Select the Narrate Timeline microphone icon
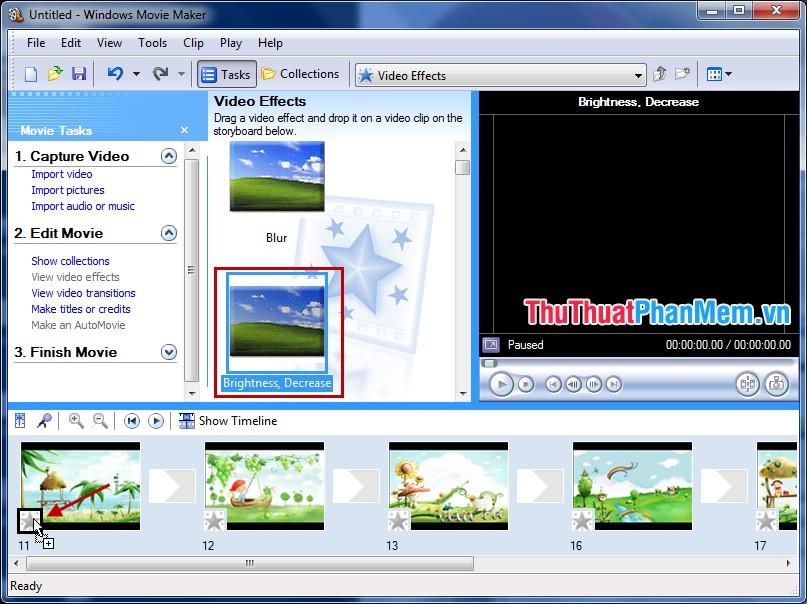The width and height of the screenshot is (807, 604). click(x=45, y=420)
